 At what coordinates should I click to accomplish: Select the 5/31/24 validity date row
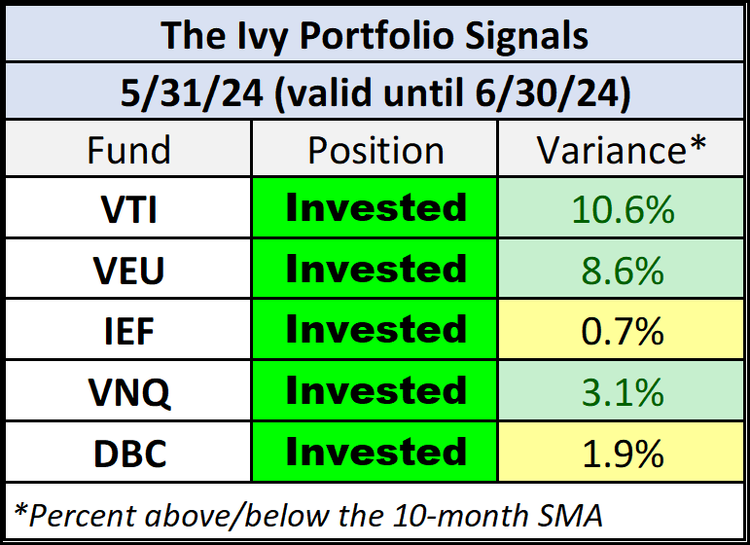375,93
